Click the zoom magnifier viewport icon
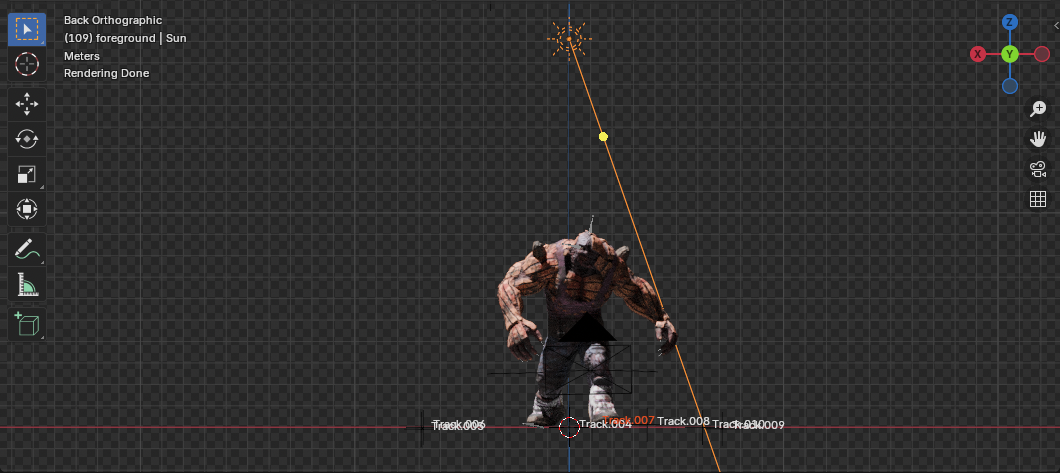This screenshot has height=473, width=1060. click(1038, 109)
